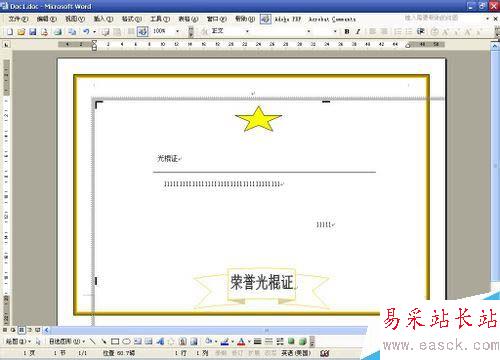500x360 pixels.
Task: Click the Font Color red A icon
Action: [x=242, y=341]
